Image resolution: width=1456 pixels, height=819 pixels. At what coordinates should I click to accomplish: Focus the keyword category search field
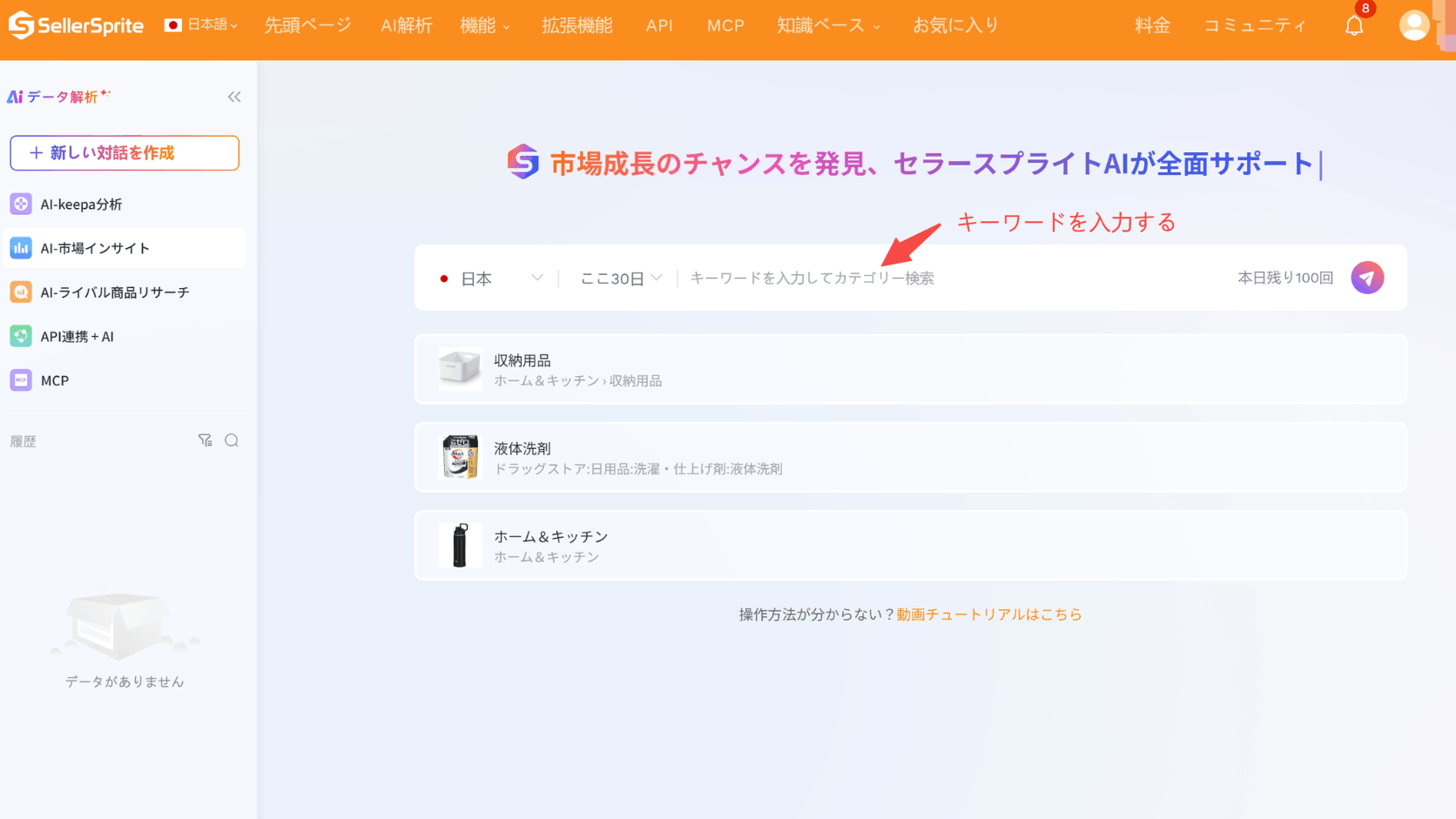(x=954, y=279)
